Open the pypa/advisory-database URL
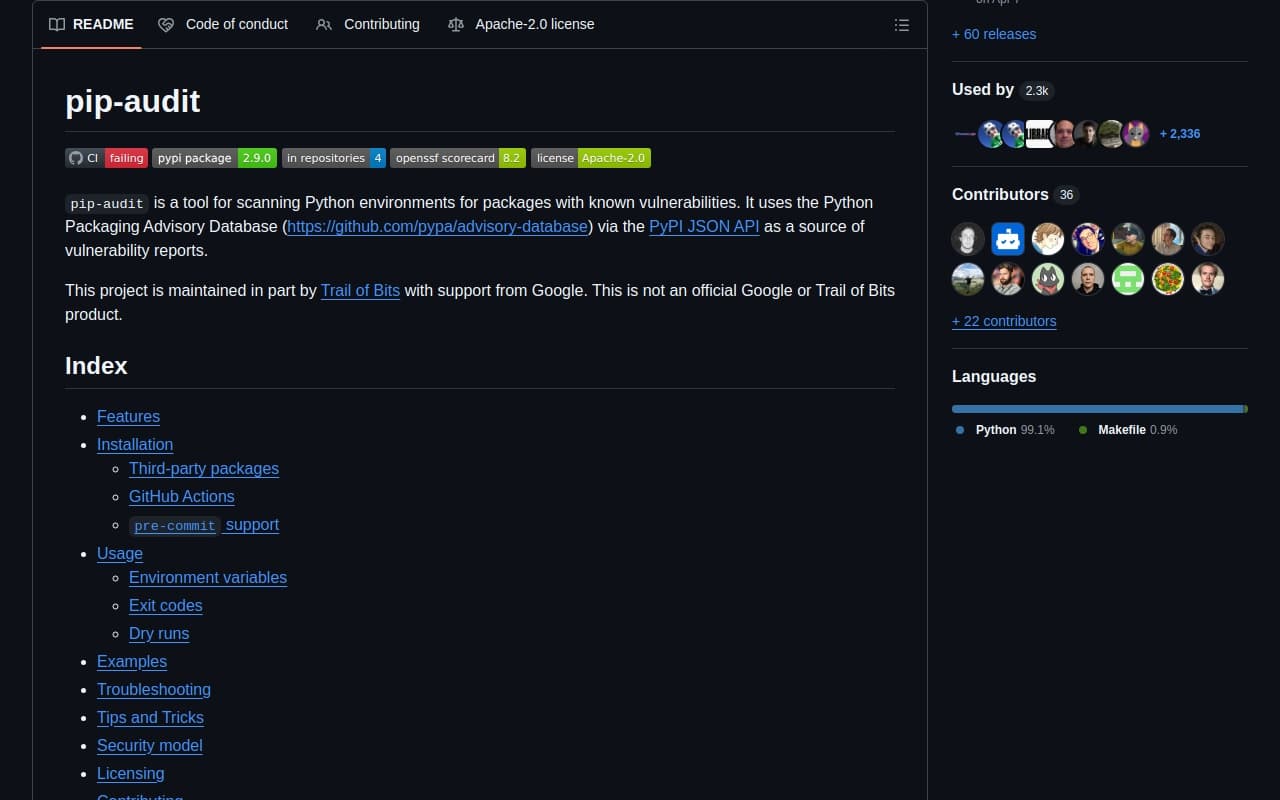 click(x=437, y=226)
